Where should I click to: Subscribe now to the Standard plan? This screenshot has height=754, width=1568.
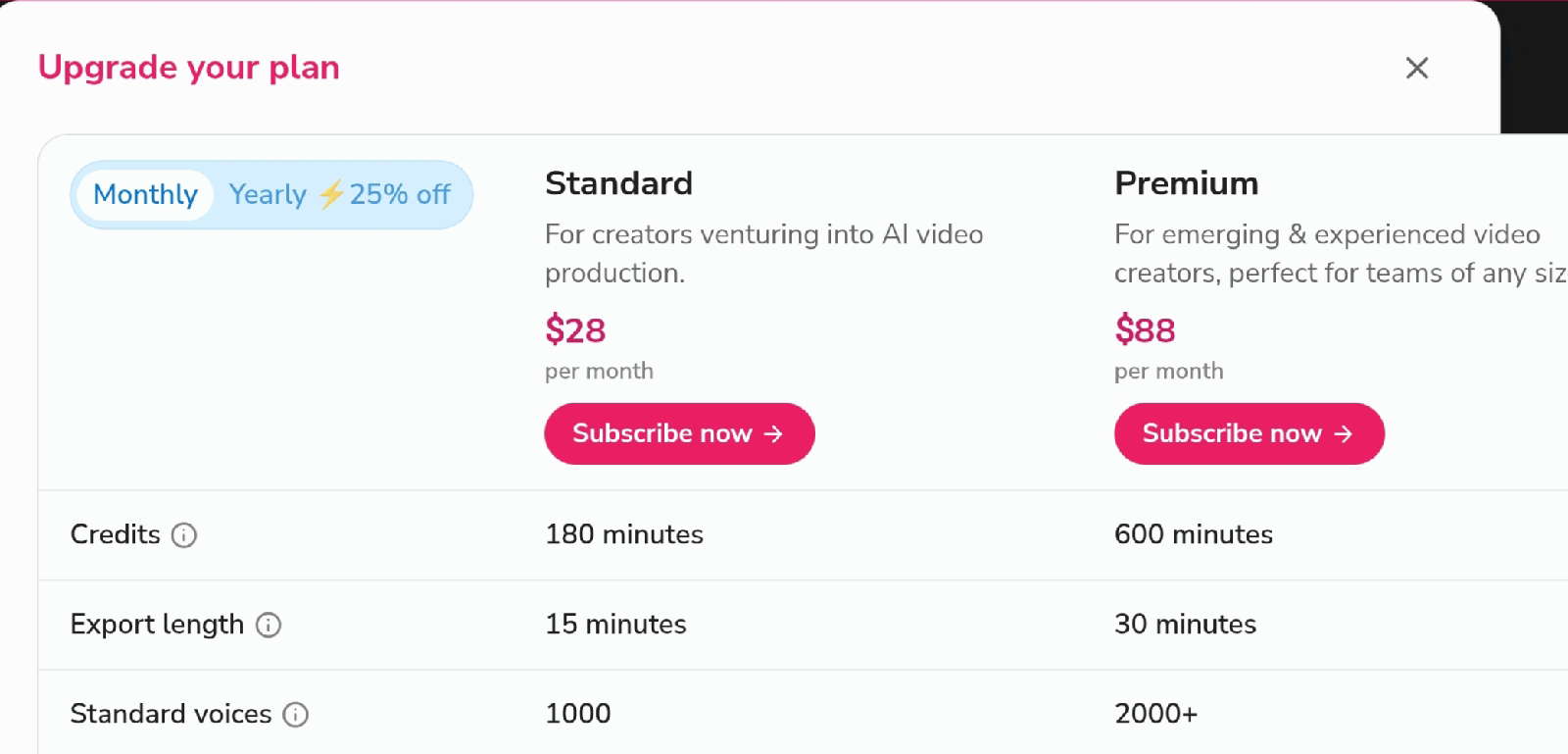click(679, 433)
